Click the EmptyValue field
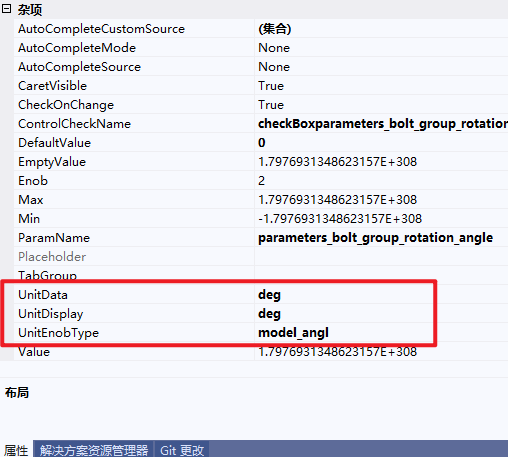 [x=381, y=162]
